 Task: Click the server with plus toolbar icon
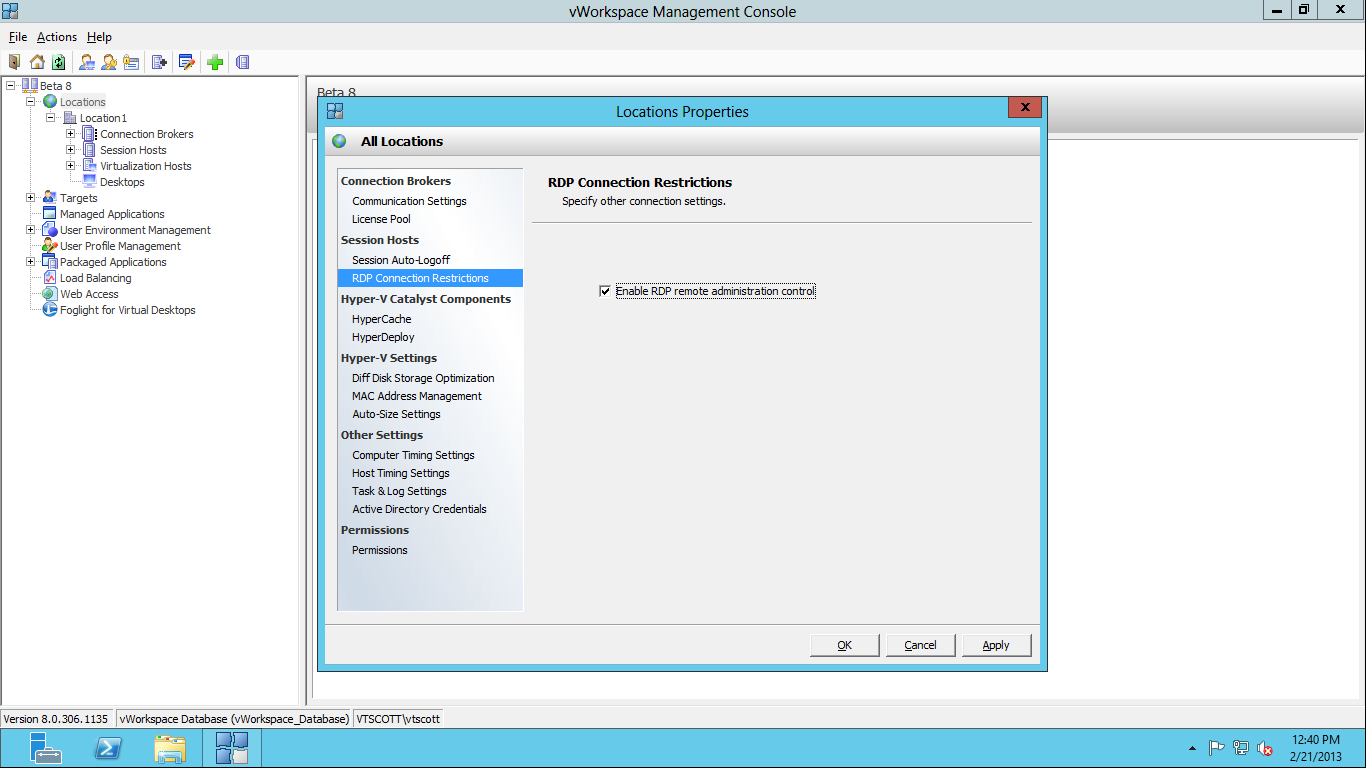point(159,62)
